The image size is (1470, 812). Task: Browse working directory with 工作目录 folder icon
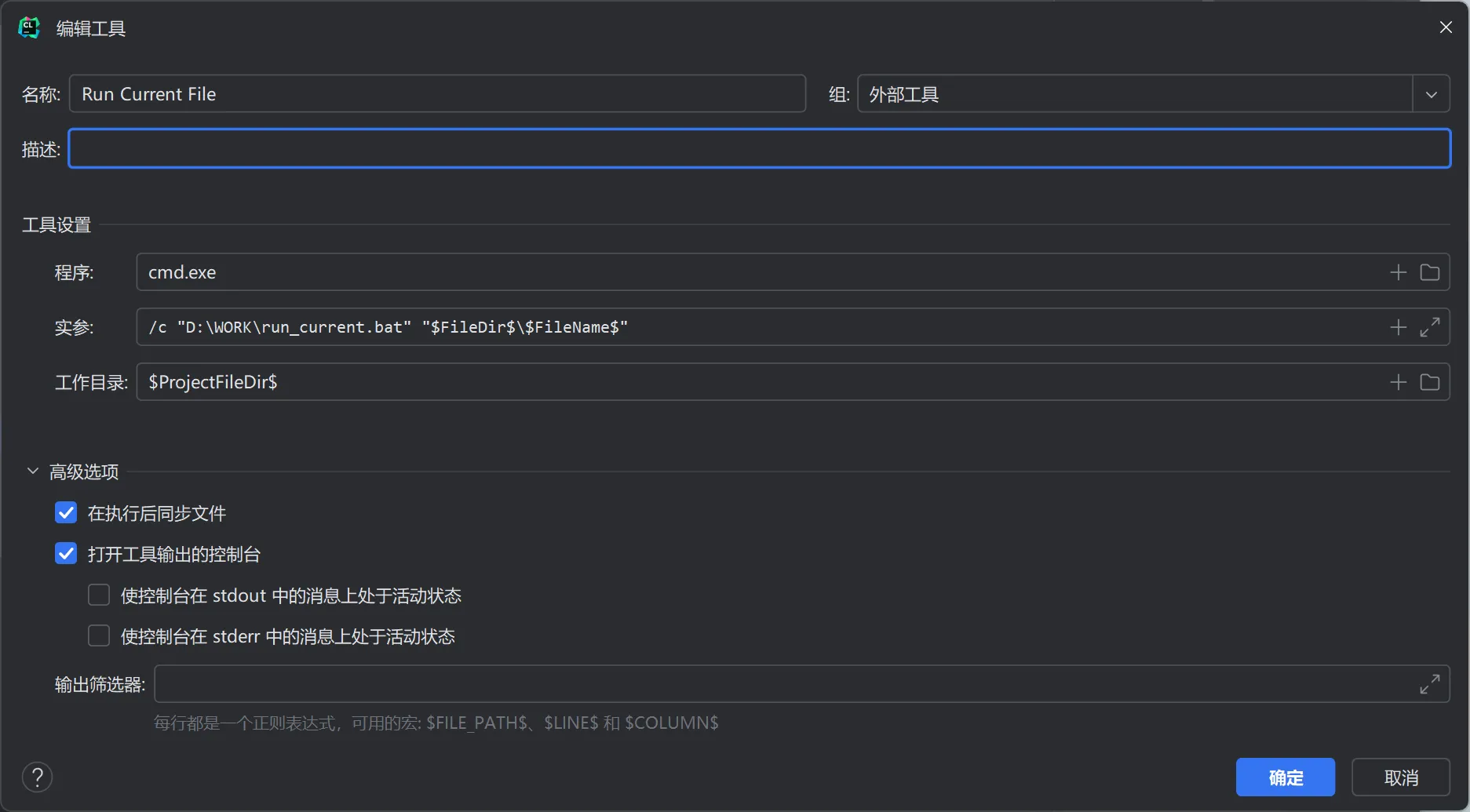click(1430, 382)
